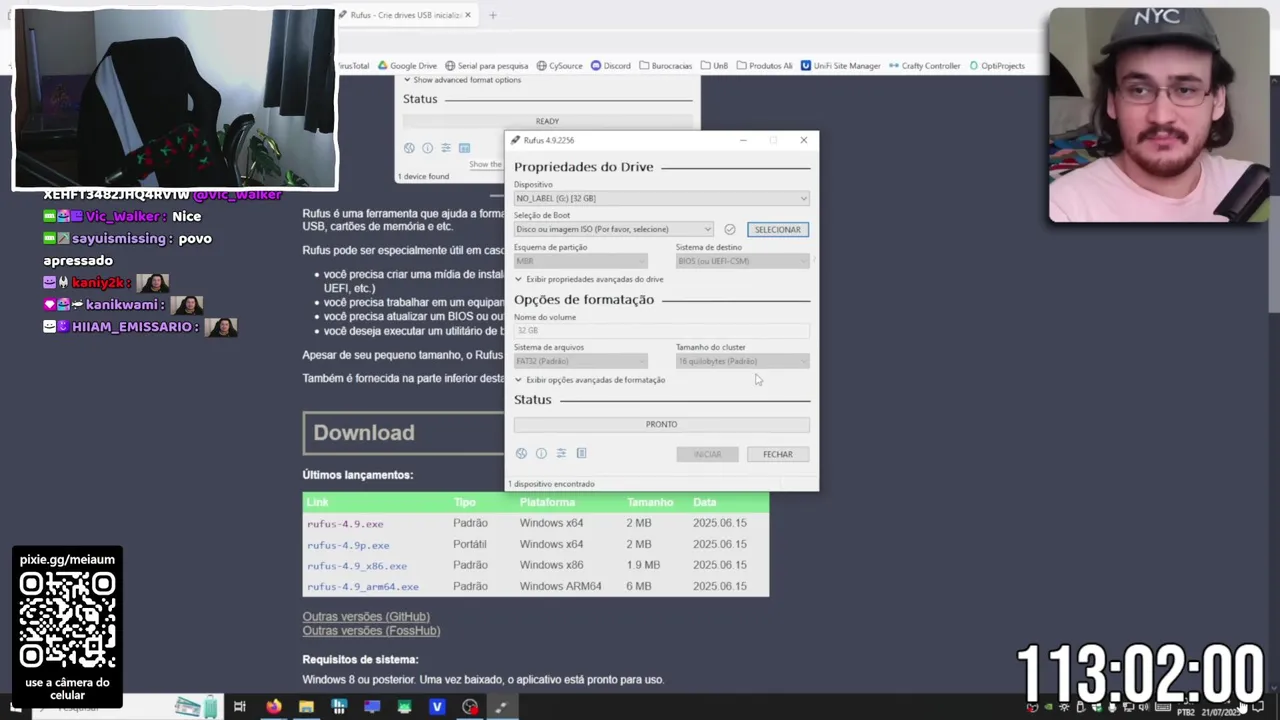The image size is (1280, 720).
Task: Open a new browser tab
Action: click(492, 15)
